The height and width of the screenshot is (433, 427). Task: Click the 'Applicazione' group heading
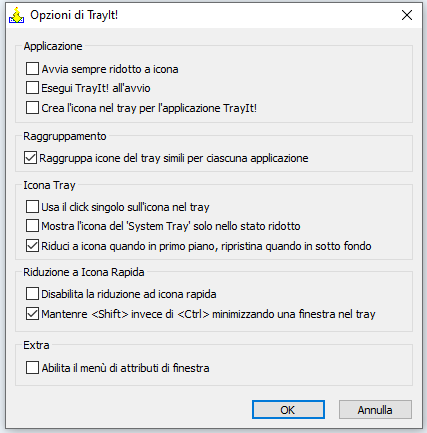[53, 46]
